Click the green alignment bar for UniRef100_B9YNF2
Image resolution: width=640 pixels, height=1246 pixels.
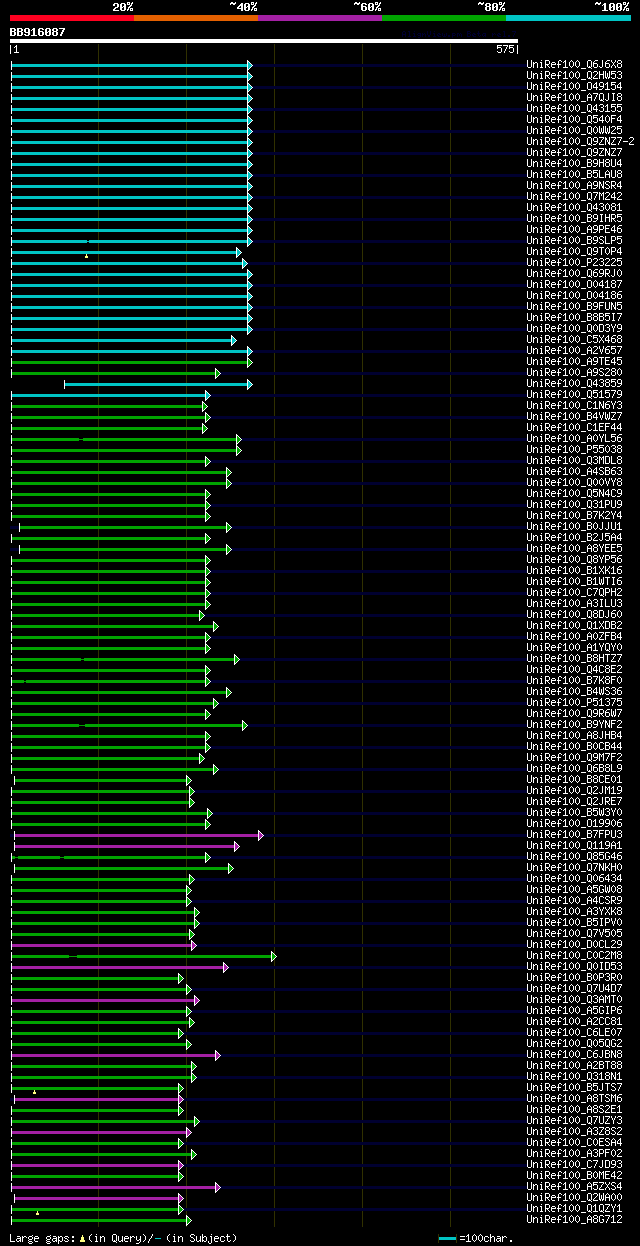coord(129,725)
